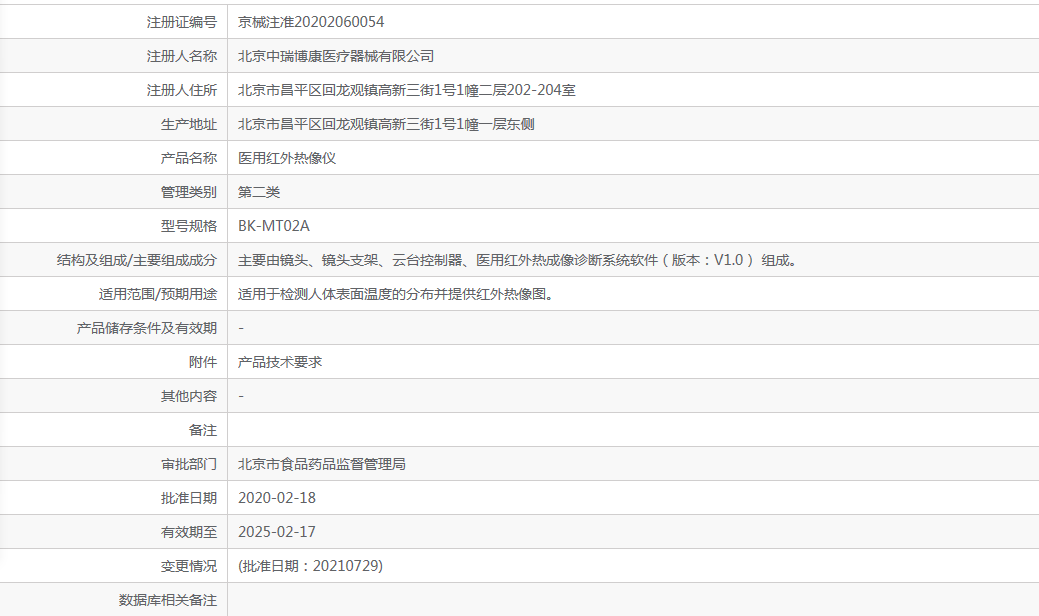
Task: Select the expiry date 2025-02-17
Action: [x=277, y=532]
